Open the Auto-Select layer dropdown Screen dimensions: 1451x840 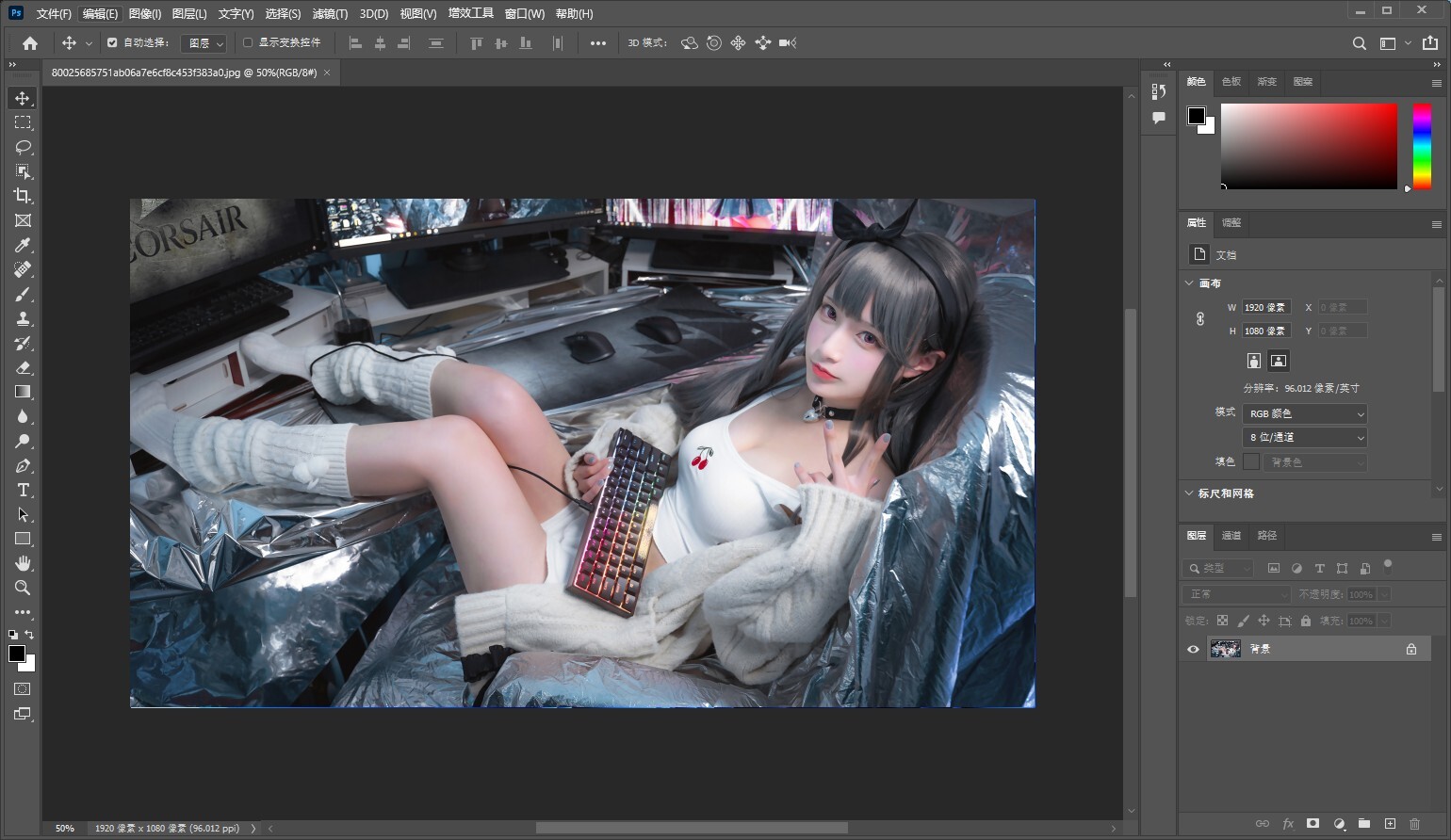pos(204,43)
